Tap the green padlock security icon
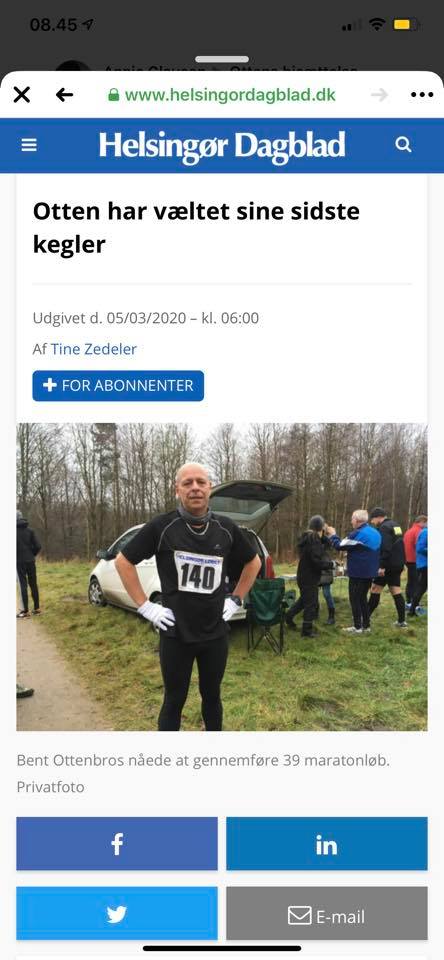 pyautogui.click(x=113, y=95)
